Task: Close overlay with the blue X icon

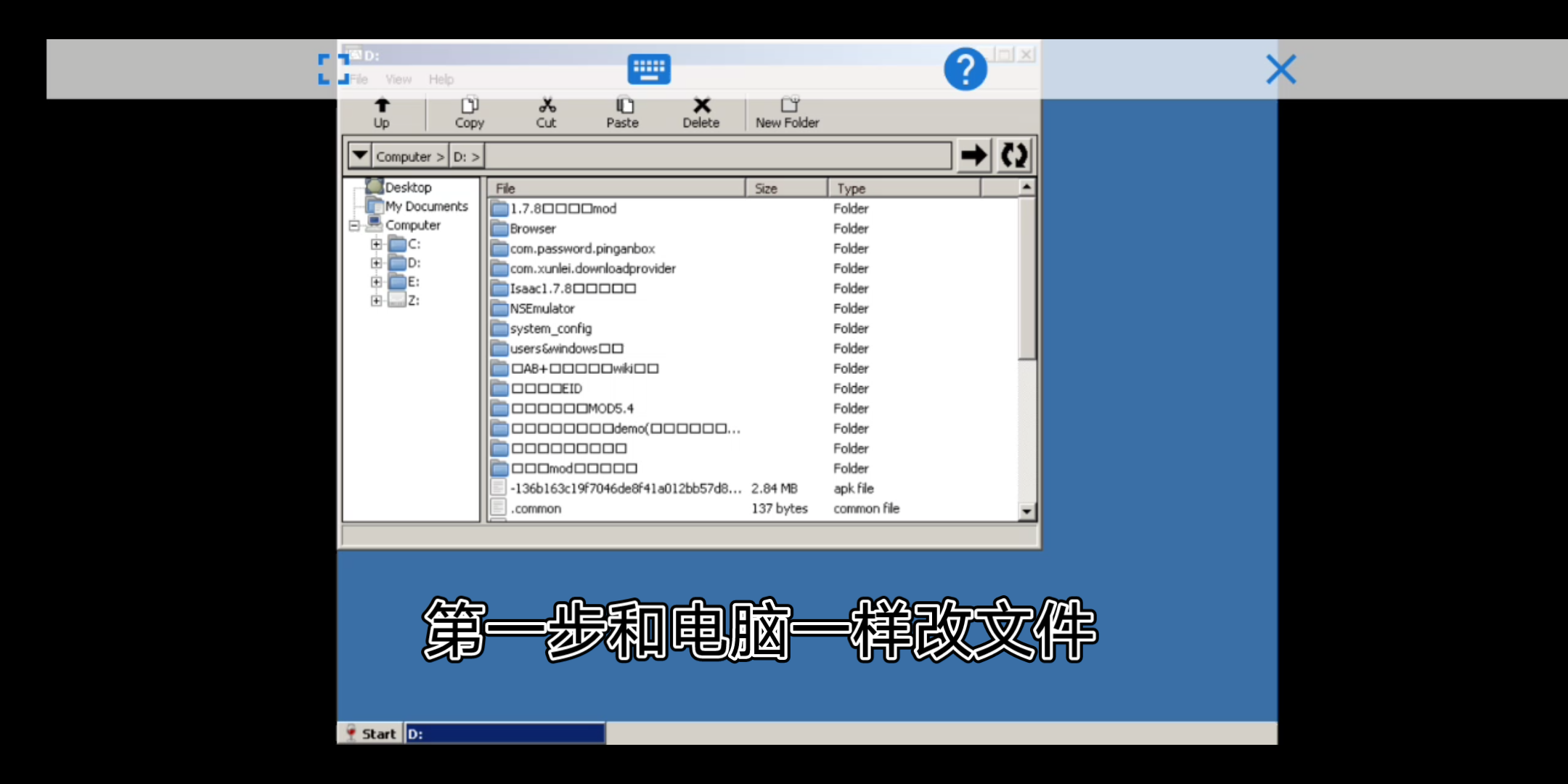Action: point(1281,70)
